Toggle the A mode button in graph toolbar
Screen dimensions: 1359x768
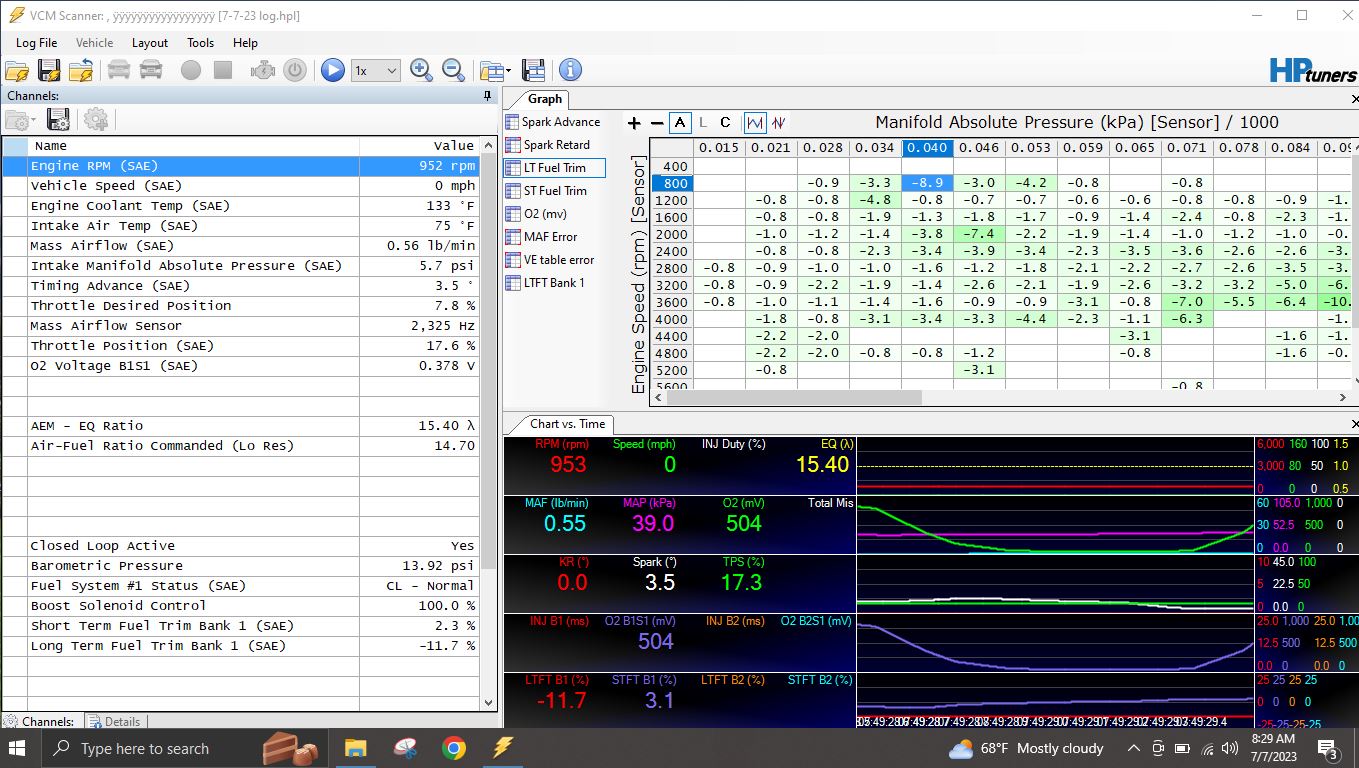(x=681, y=123)
